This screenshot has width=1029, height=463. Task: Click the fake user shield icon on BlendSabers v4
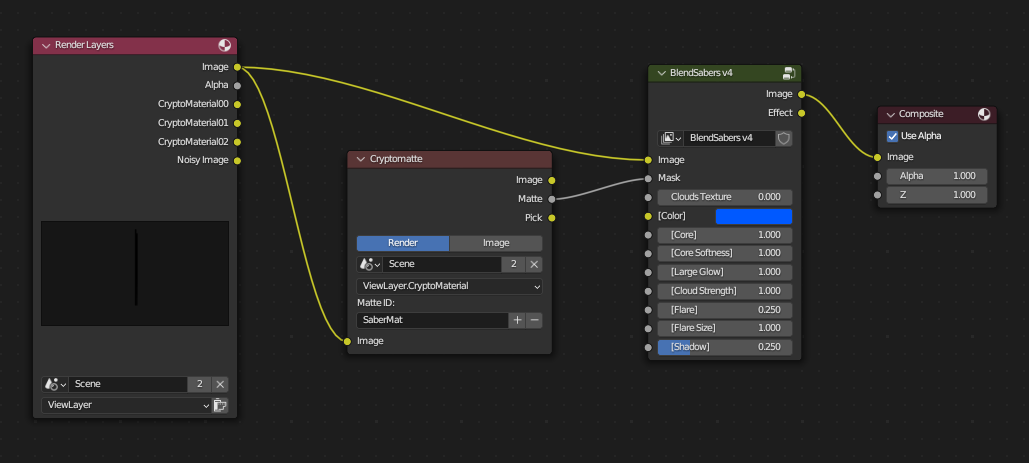[x=784, y=138]
